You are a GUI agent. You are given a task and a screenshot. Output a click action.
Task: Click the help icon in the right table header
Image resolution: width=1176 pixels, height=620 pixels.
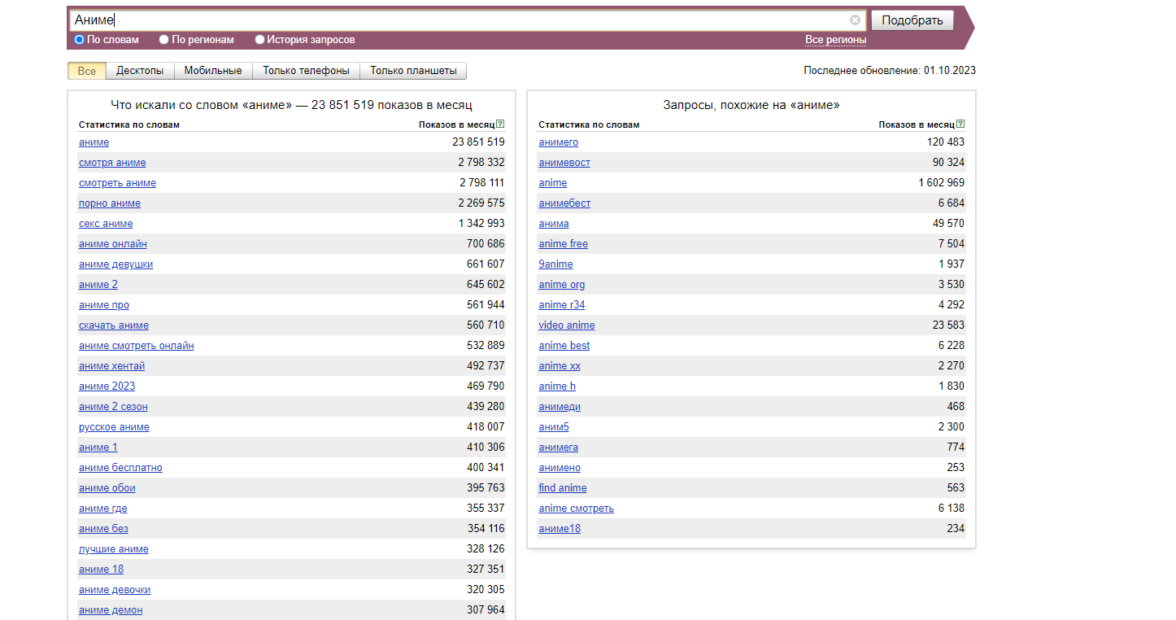(960, 125)
